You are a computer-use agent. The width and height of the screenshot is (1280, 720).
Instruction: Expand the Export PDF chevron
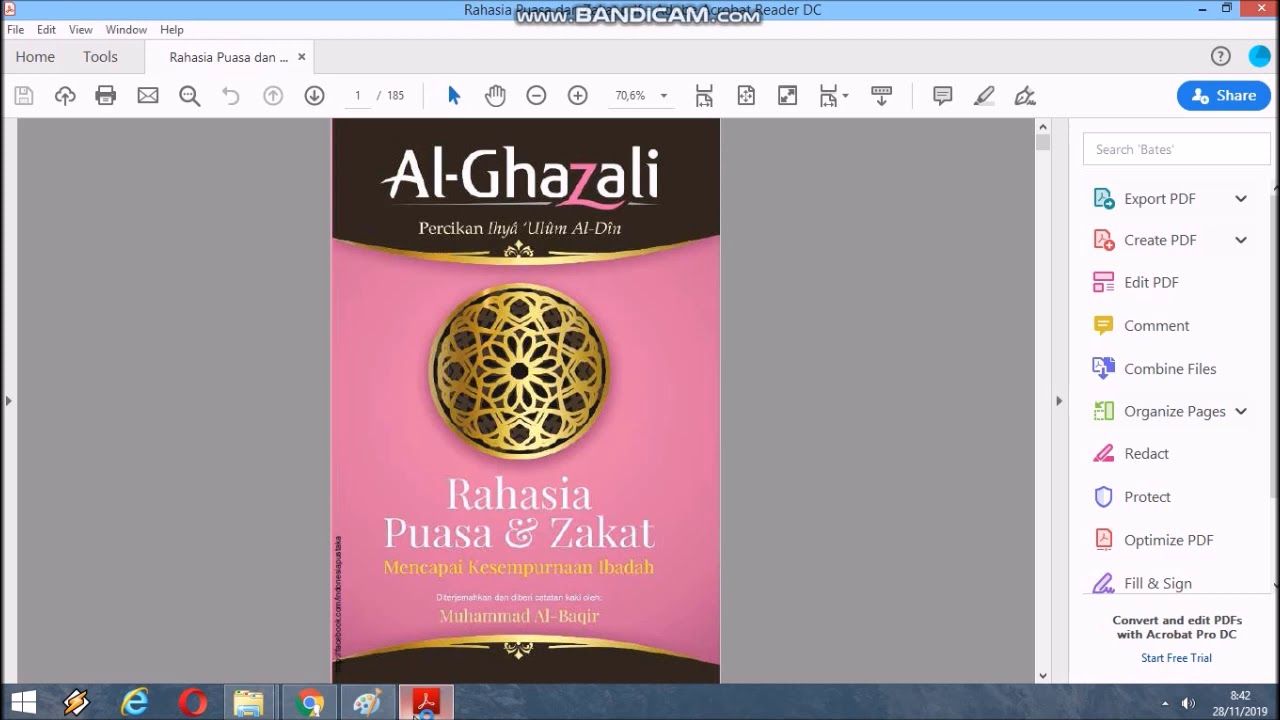pos(1241,199)
